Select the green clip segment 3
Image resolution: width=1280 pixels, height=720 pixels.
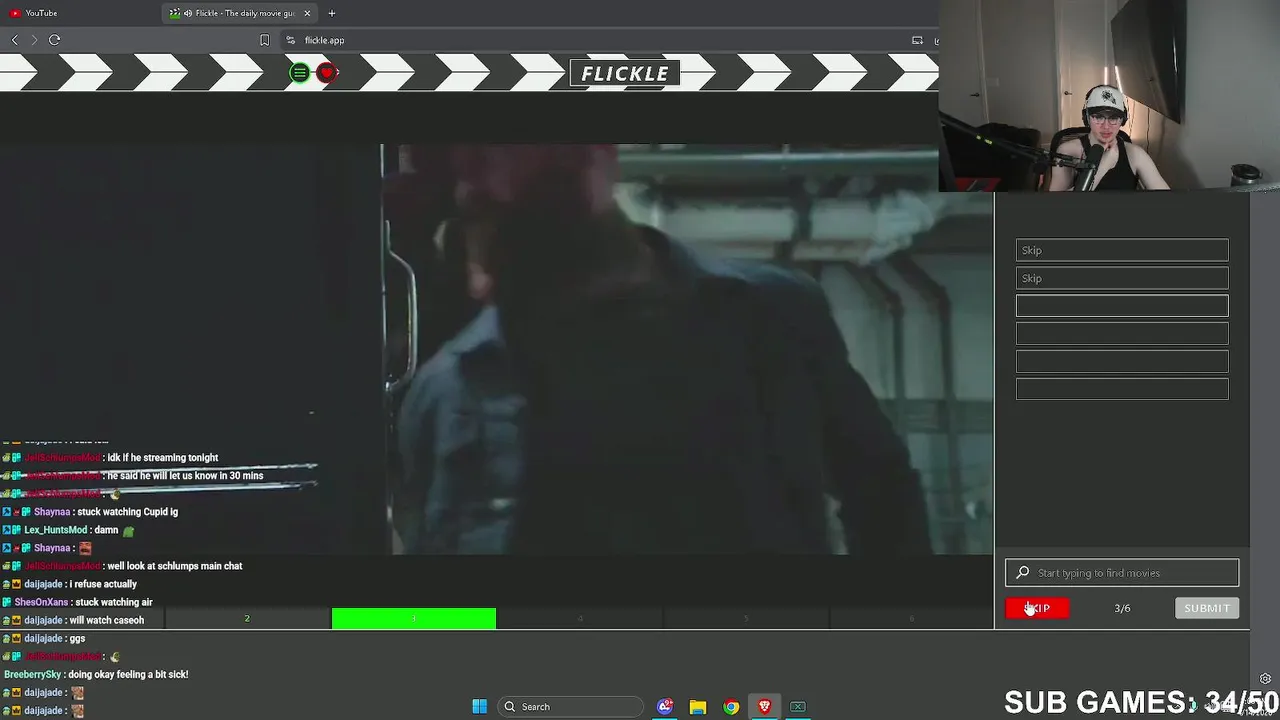point(414,619)
